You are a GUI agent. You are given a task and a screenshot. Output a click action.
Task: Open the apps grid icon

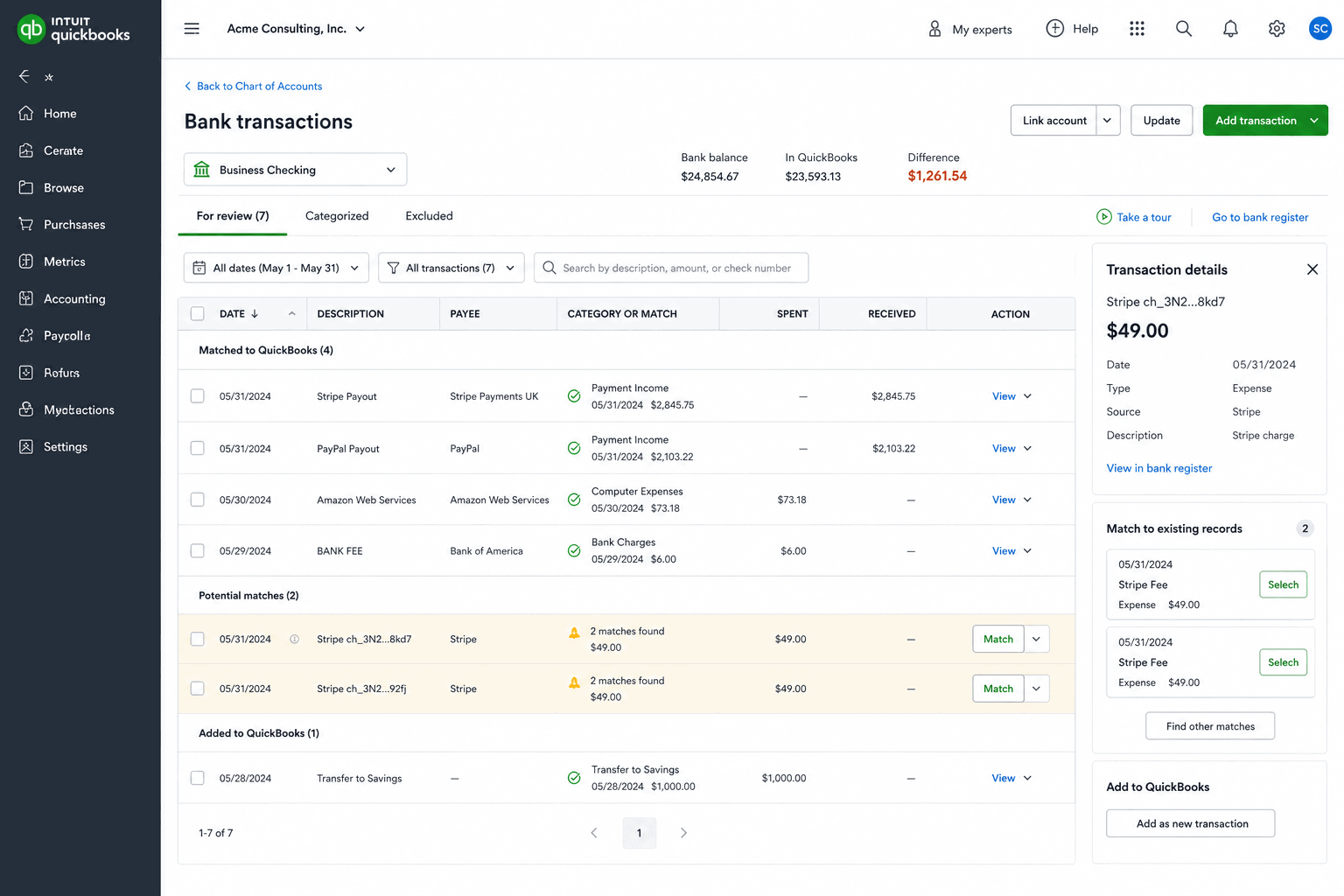(1137, 29)
